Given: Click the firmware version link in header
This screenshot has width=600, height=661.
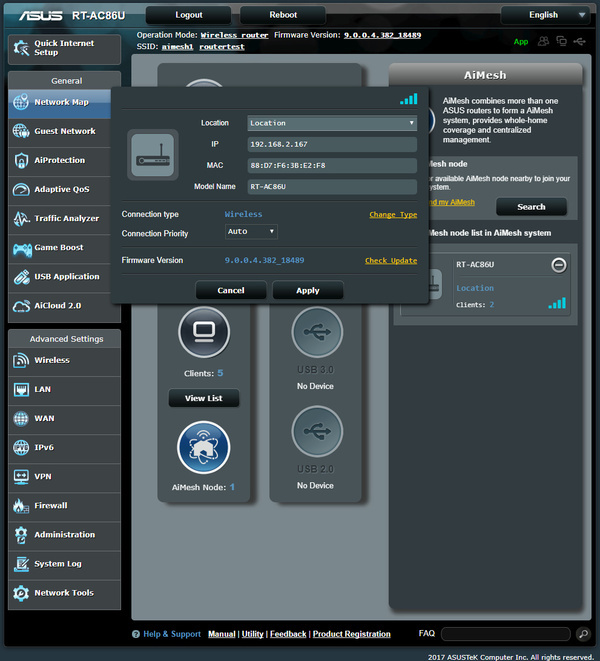Looking at the screenshot, I should pos(382,35).
